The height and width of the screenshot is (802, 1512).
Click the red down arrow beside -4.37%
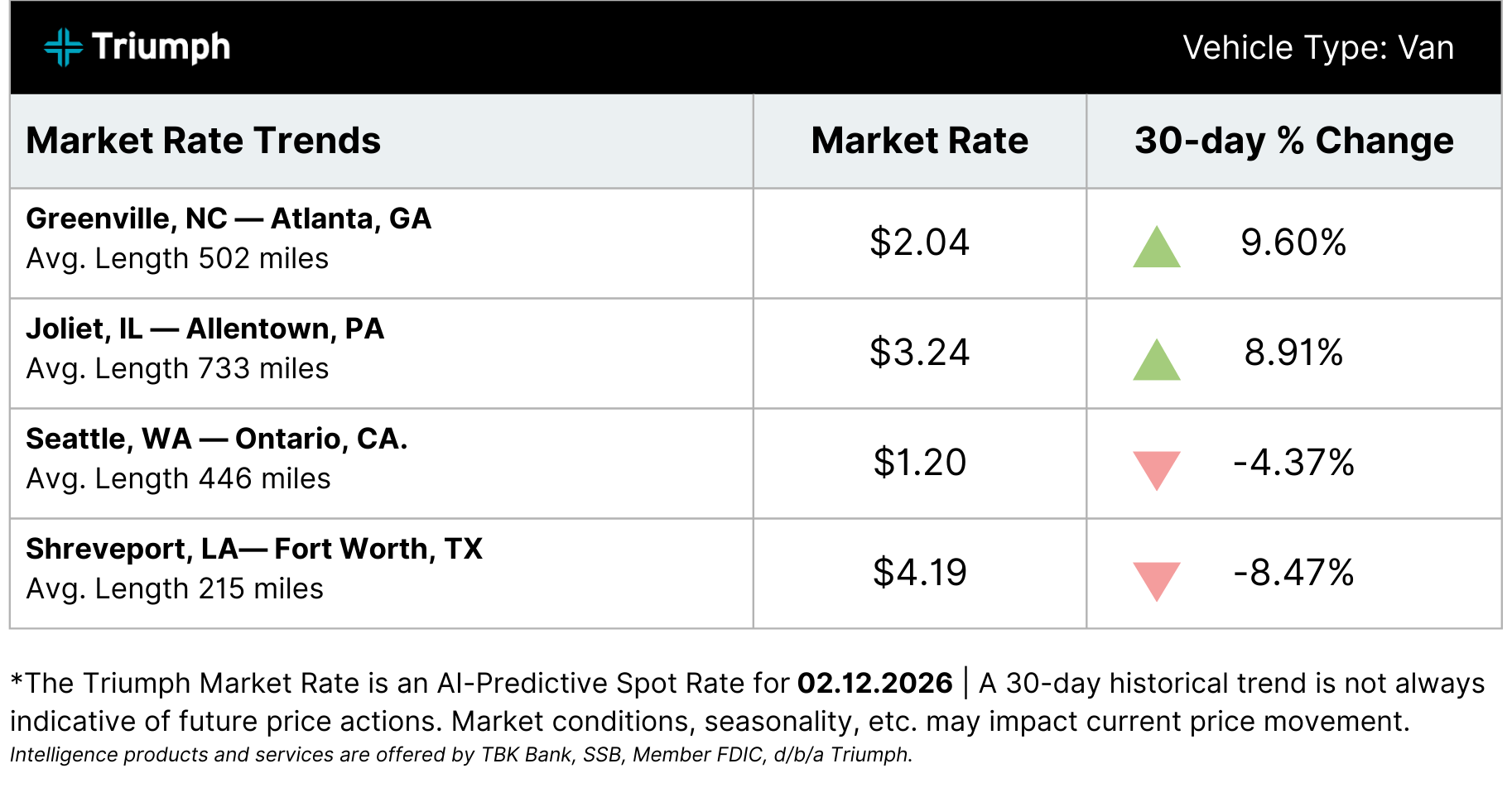pyautogui.click(x=1156, y=468)
